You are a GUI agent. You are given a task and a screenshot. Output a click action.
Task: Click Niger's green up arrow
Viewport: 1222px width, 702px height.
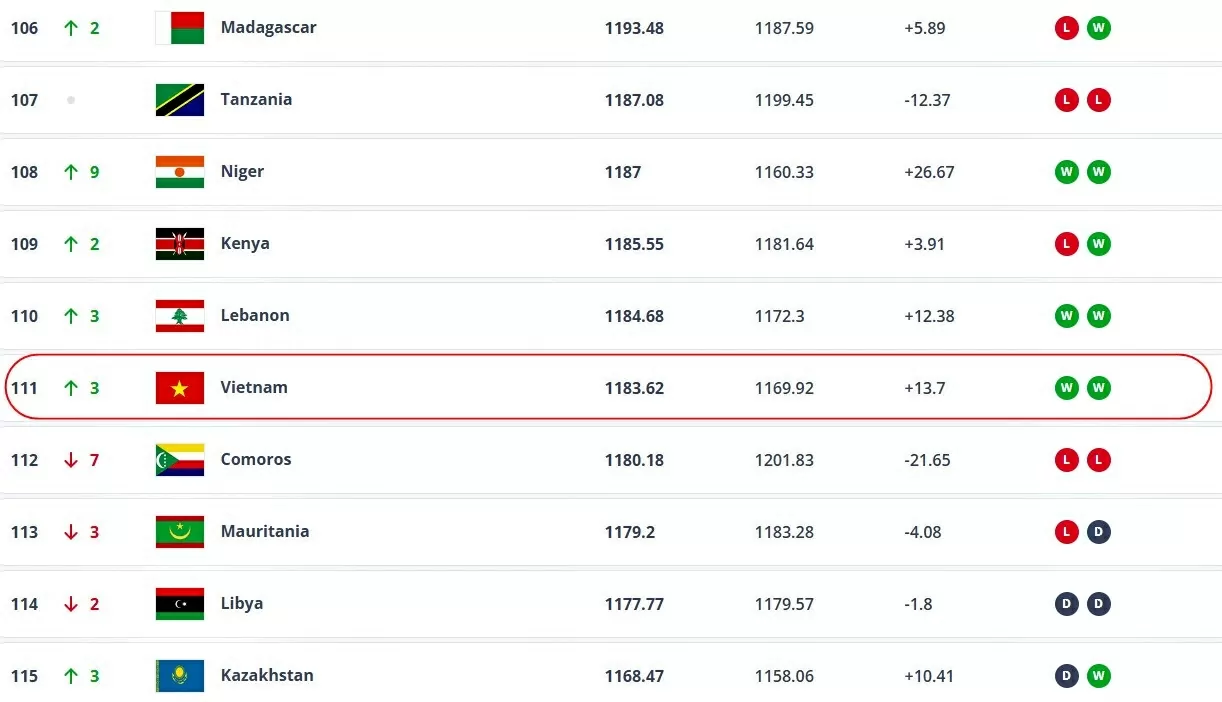click(x=71, y=172)
